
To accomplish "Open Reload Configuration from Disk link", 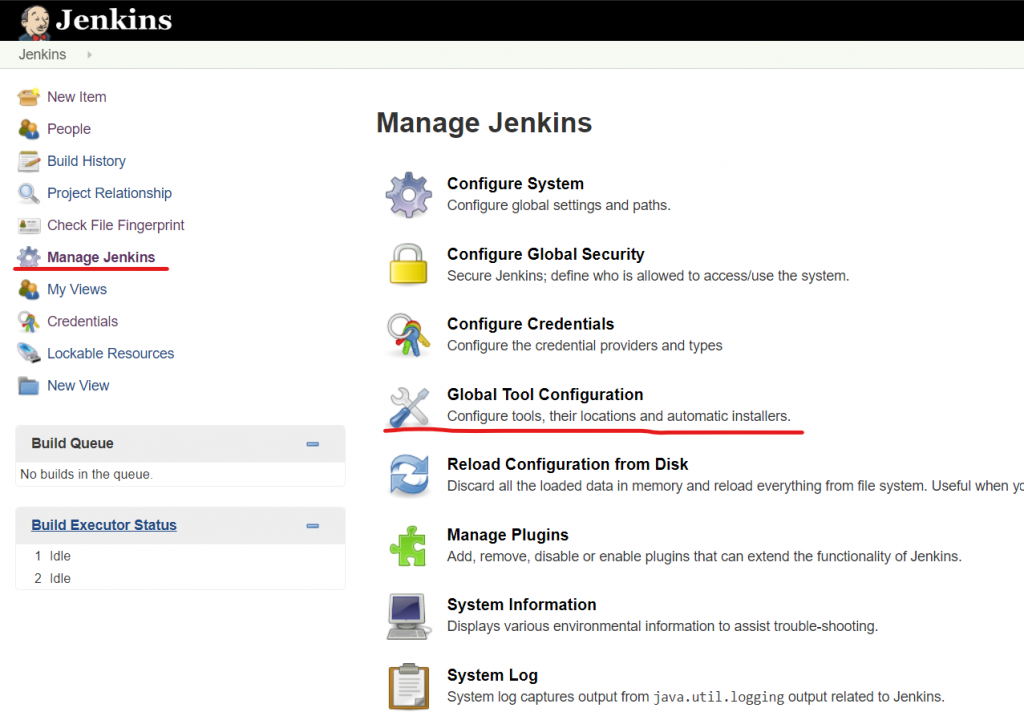I will coord(568,464).
